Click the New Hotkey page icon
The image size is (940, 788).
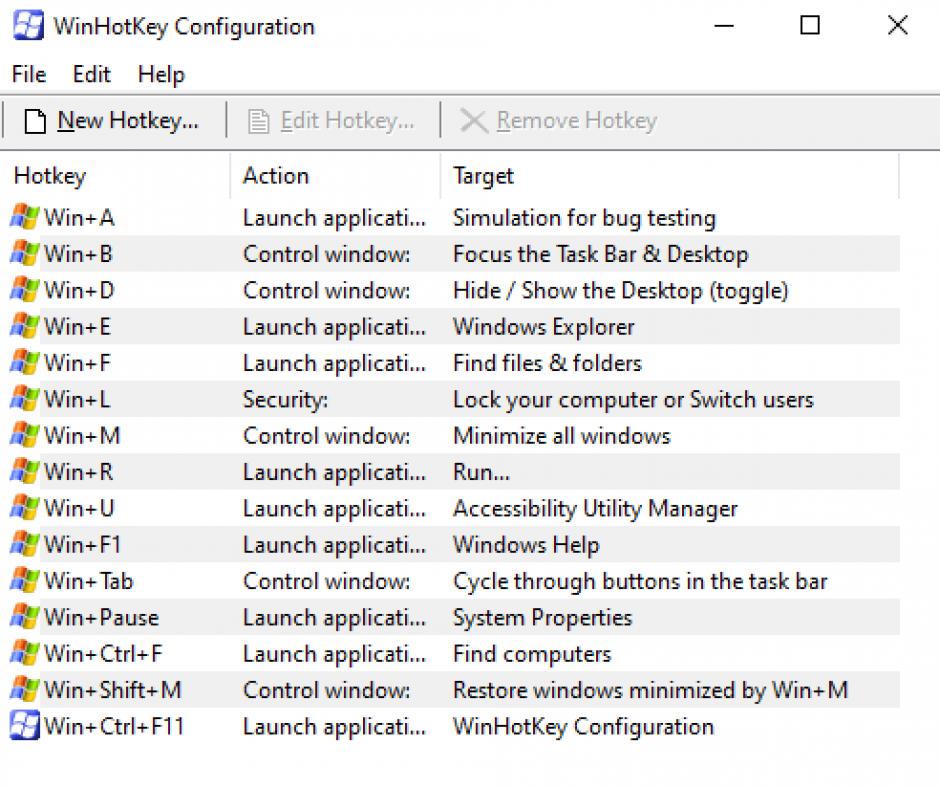35,121
